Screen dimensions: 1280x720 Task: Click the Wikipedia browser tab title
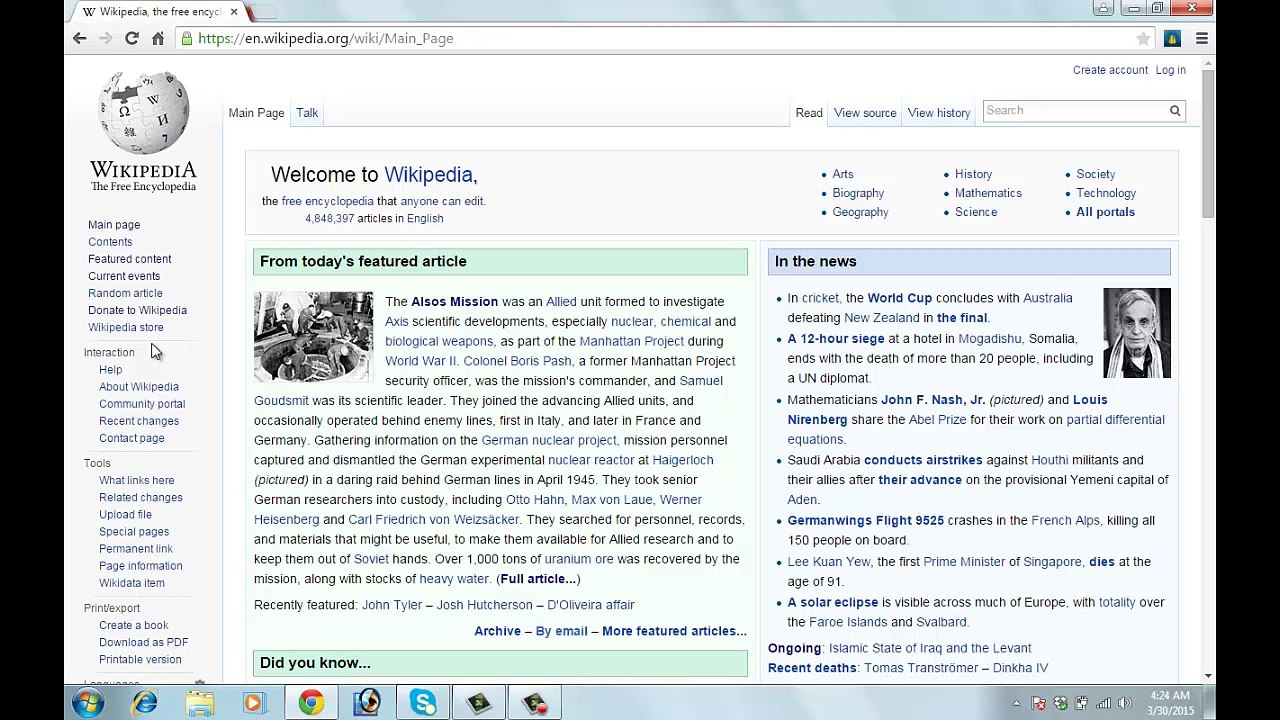pos(159,12)
